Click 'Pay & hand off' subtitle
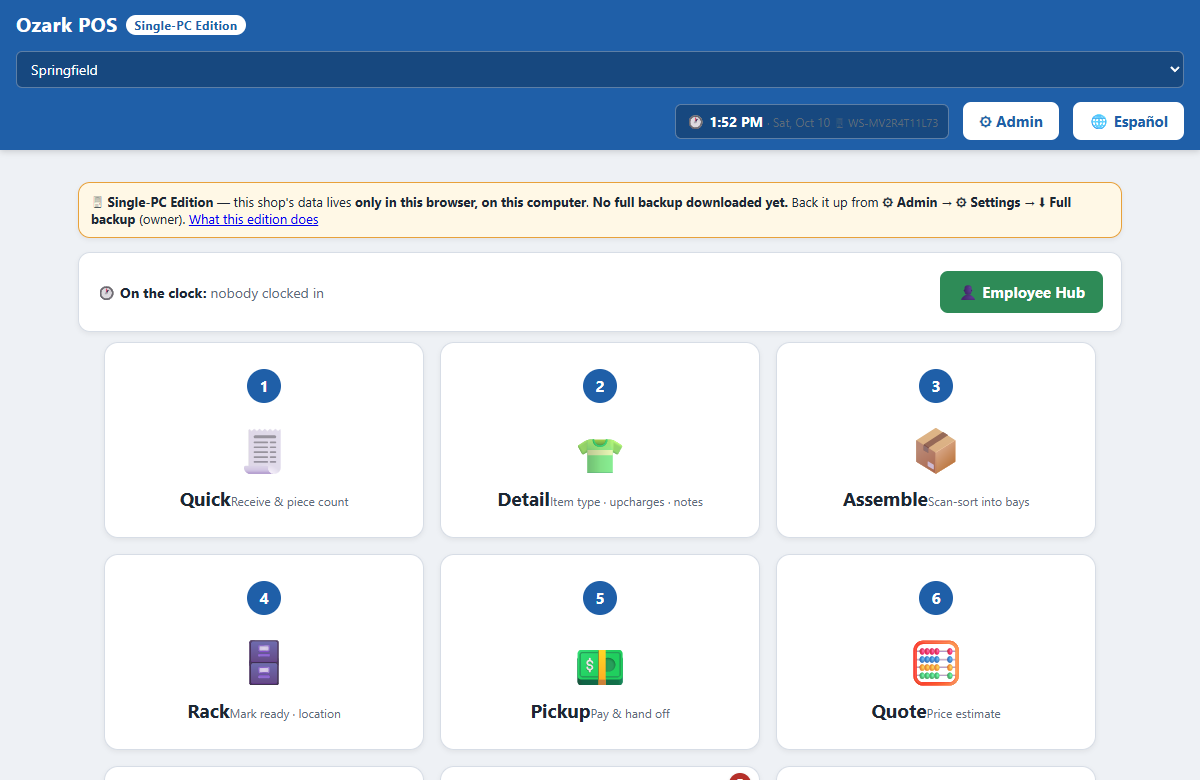 (x=631, y=714)
